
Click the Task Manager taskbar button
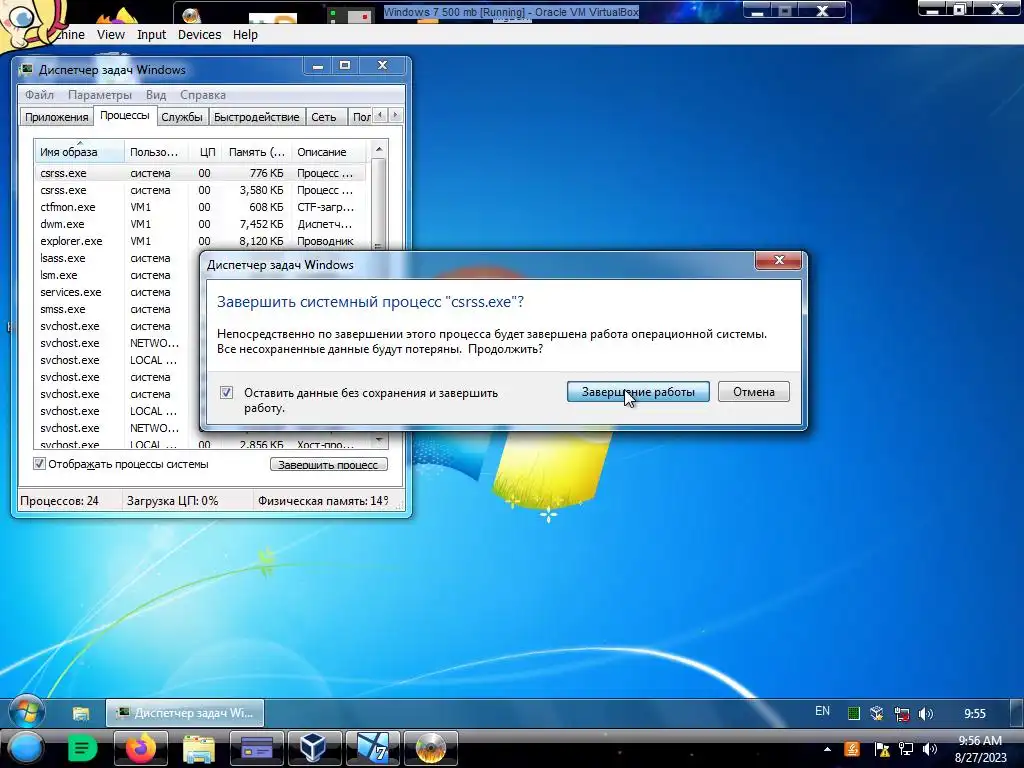pos(185,713)
